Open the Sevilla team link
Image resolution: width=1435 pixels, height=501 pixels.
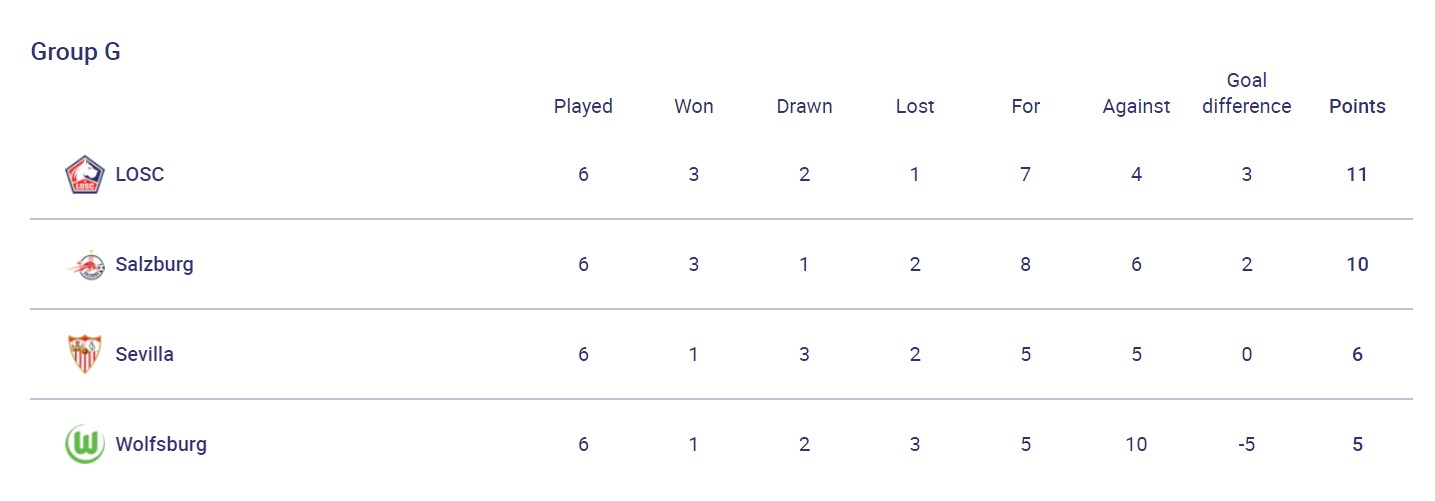pos(145,355)
